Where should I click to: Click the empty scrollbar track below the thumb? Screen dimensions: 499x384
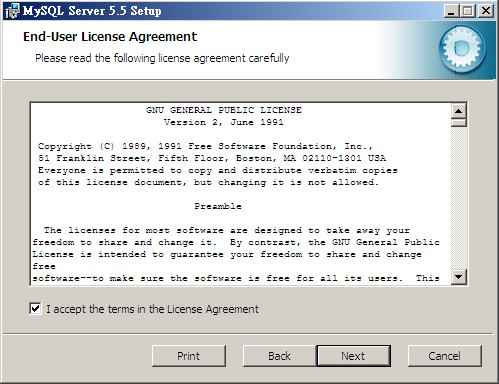(x=459, y=198)
